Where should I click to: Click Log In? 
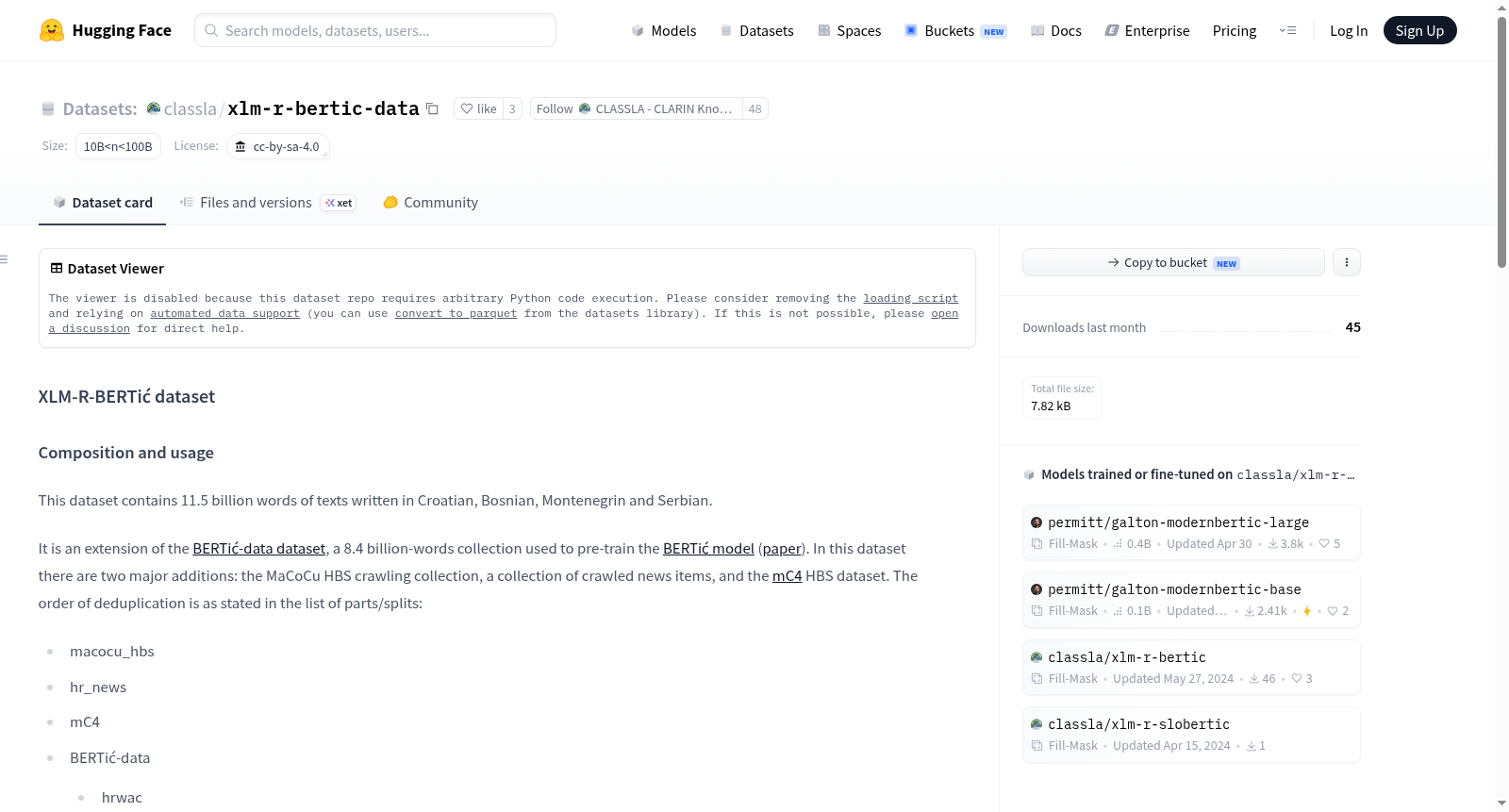coord(1349,30)
